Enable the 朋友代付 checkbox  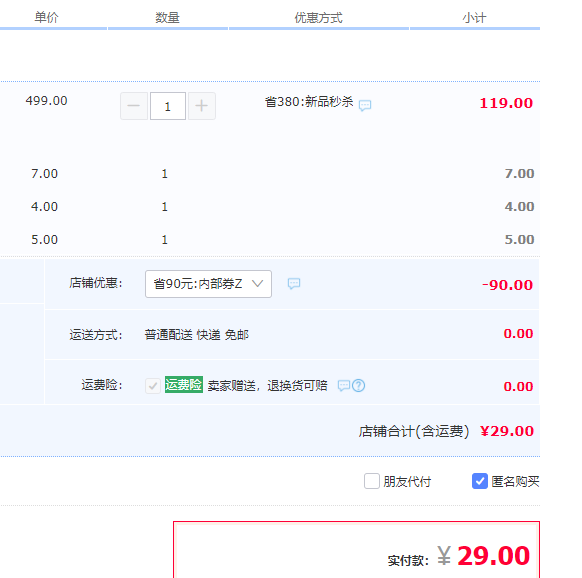pos(372,481)
